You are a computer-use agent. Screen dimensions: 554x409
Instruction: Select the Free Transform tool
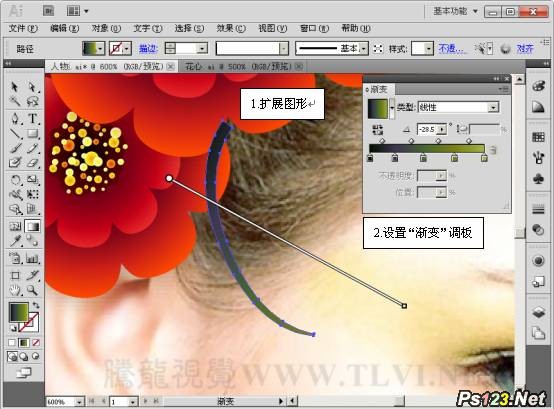coord(32,195)
